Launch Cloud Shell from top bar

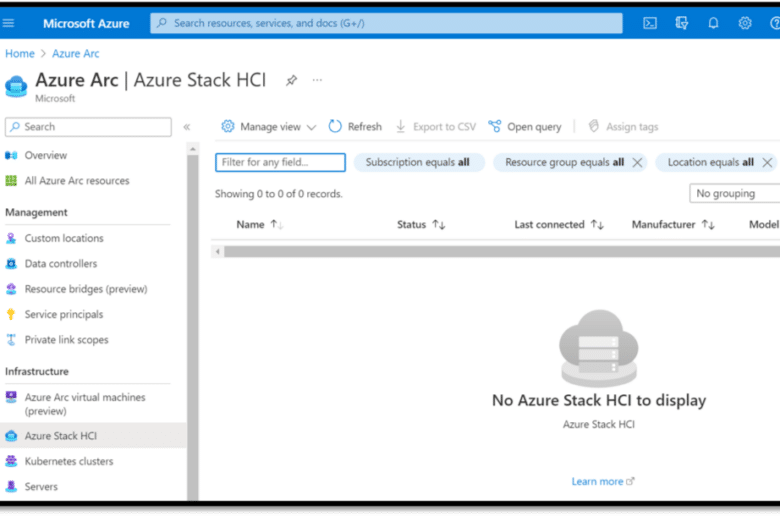tap(650, 23)
